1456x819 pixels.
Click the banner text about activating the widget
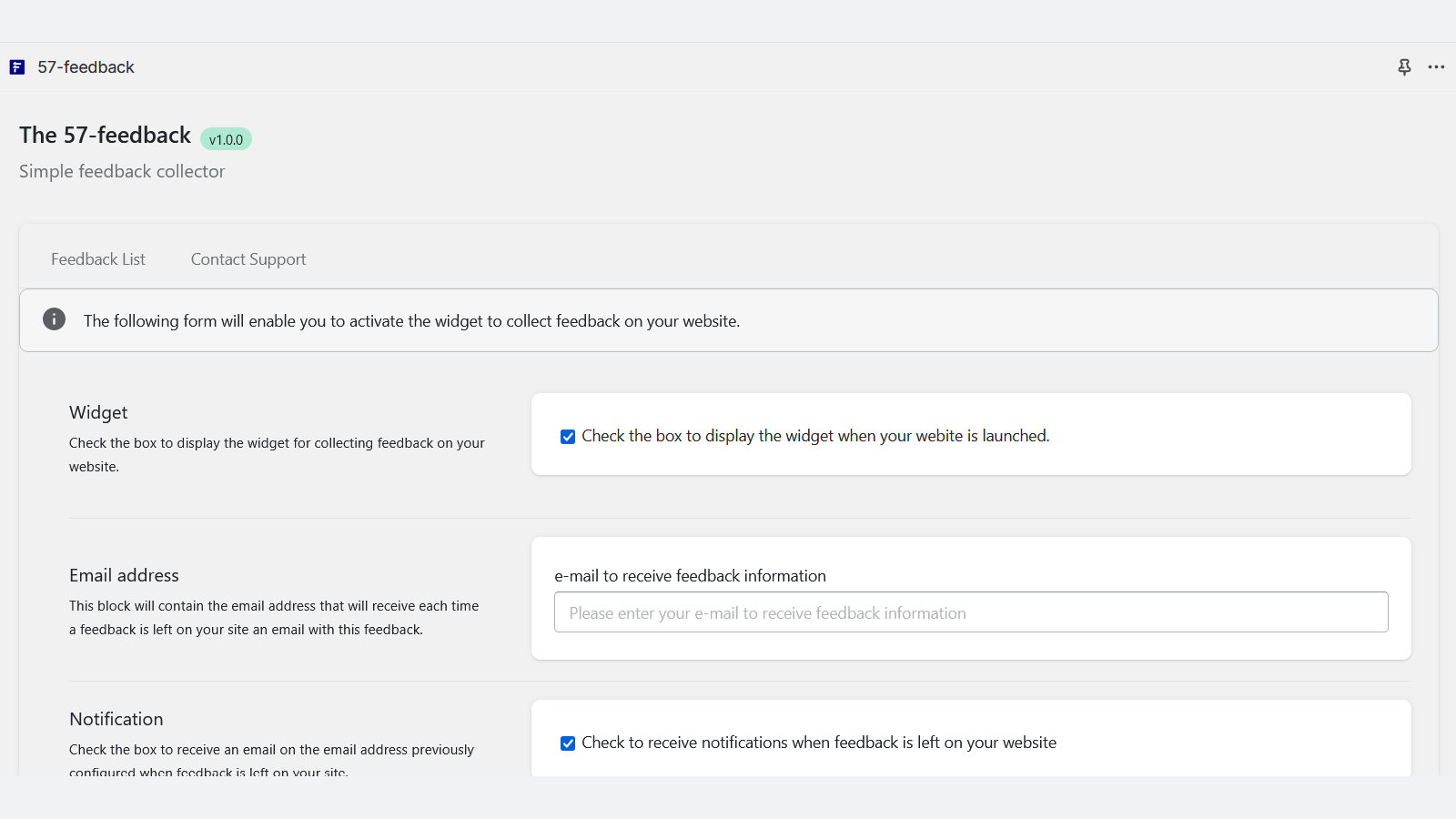coord(411,321)
